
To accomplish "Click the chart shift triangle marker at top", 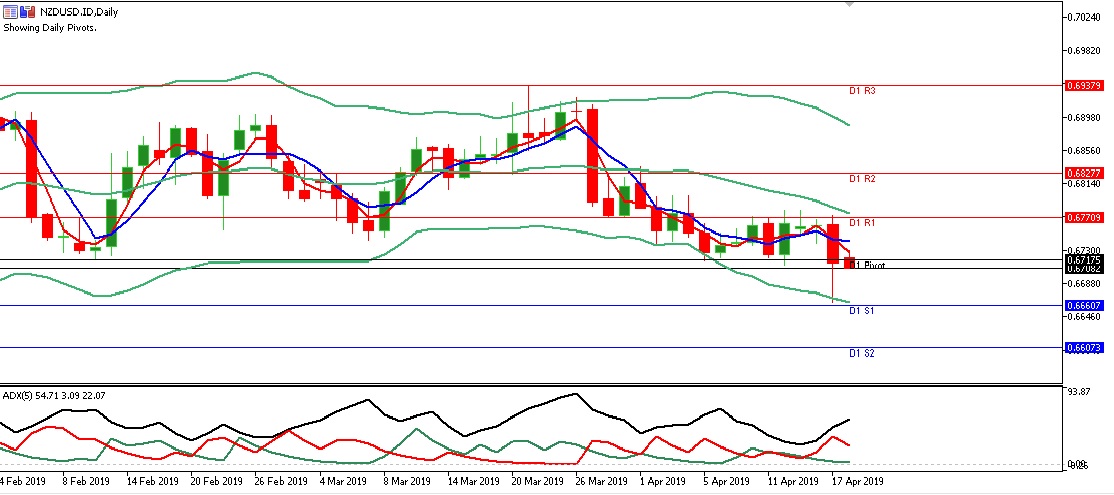I will (x=849, y=4).
